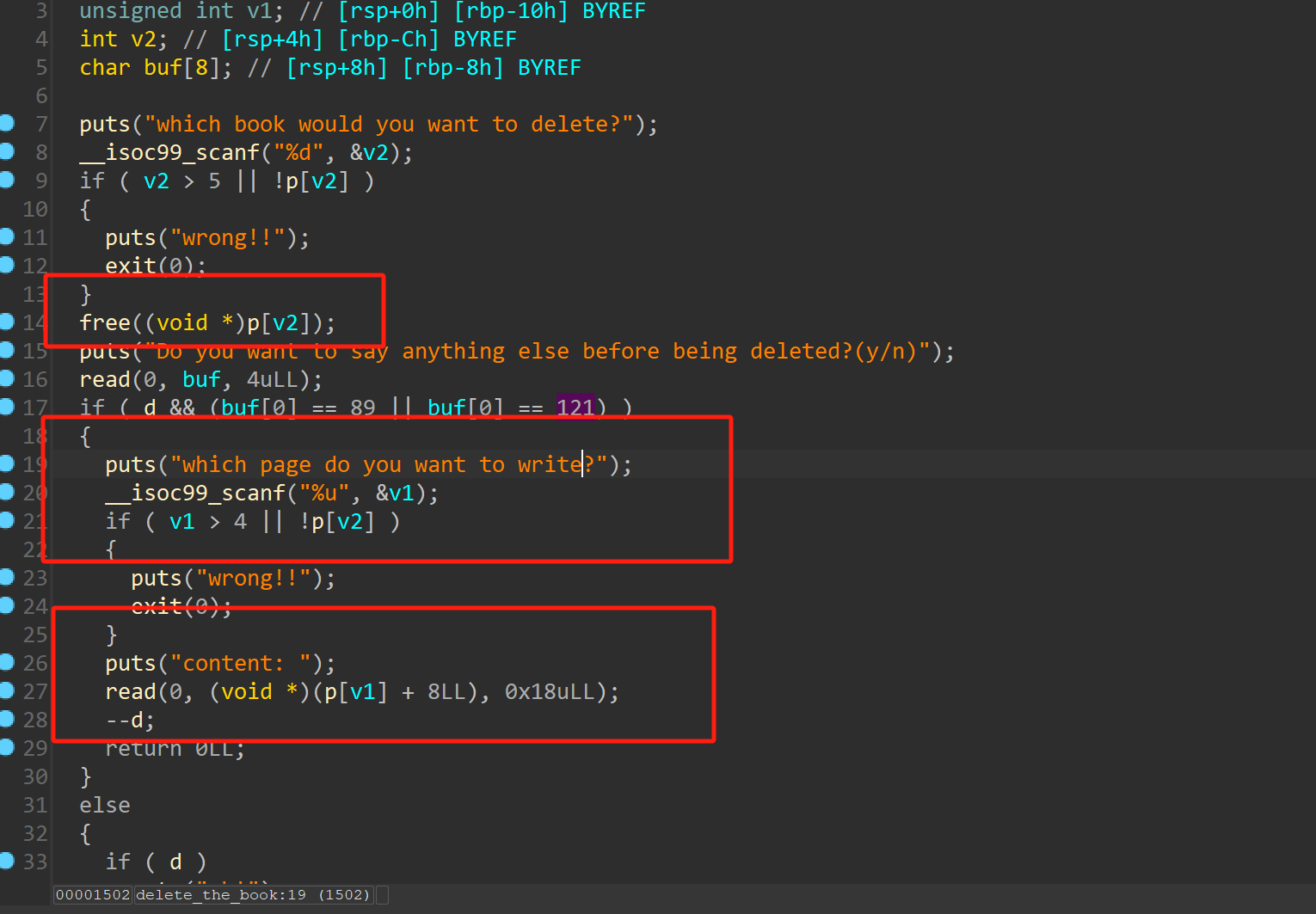Click the [rbp-8h] comment on line 5
This screenshot has width=1316, height=914.
click(x=453, y=68)
